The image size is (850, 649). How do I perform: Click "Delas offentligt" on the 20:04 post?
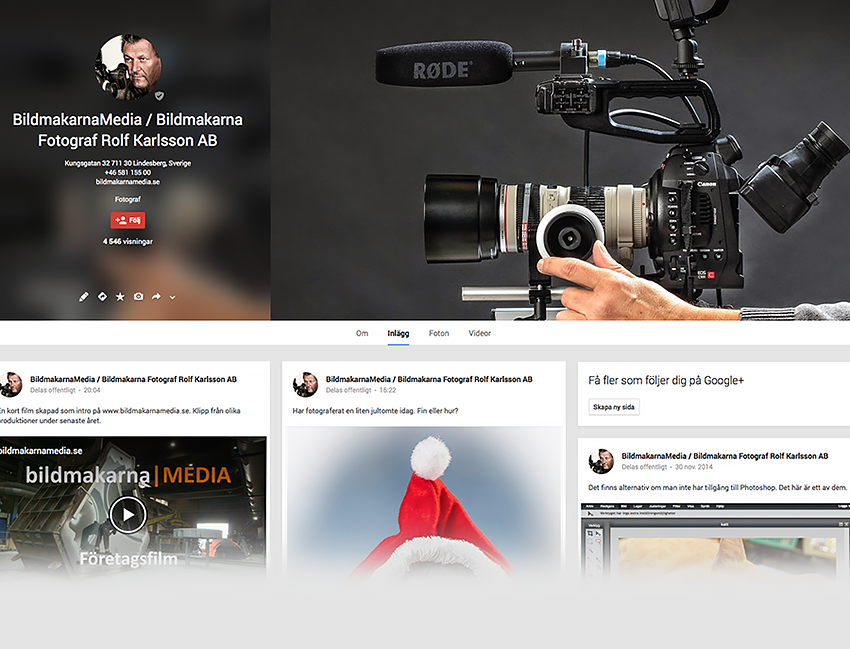click(53, 390)
